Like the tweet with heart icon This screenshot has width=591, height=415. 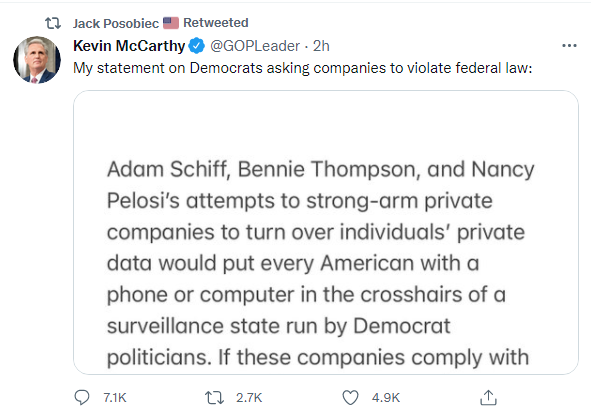click(x=350, y=398)
